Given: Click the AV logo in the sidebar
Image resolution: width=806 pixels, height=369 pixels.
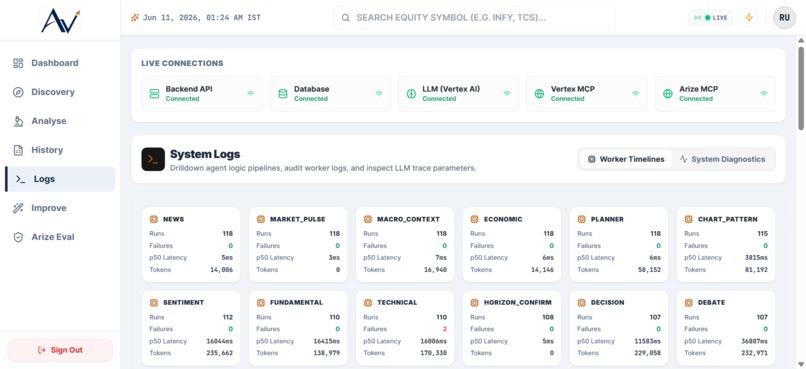Looking at the screenshot, I should pos(60,20).
